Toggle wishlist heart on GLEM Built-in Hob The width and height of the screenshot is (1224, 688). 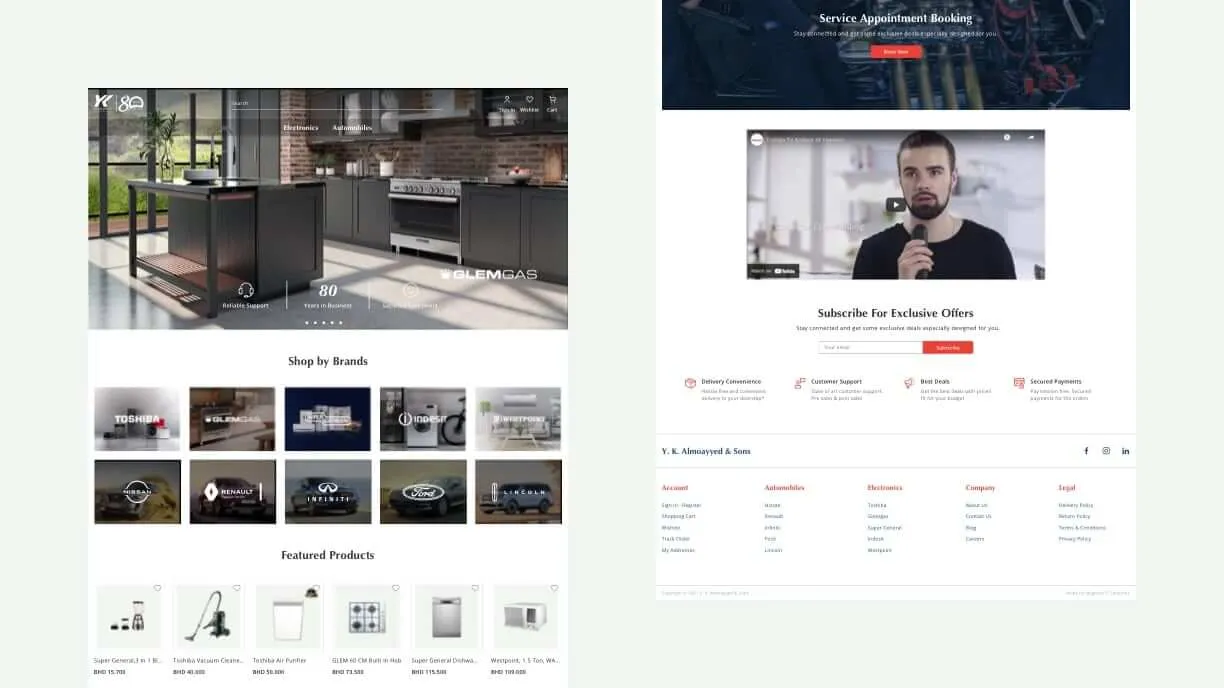click(396, 589)
